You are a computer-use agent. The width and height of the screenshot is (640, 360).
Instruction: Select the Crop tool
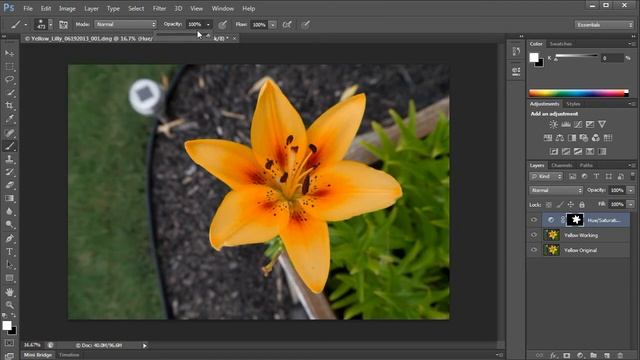9,105
